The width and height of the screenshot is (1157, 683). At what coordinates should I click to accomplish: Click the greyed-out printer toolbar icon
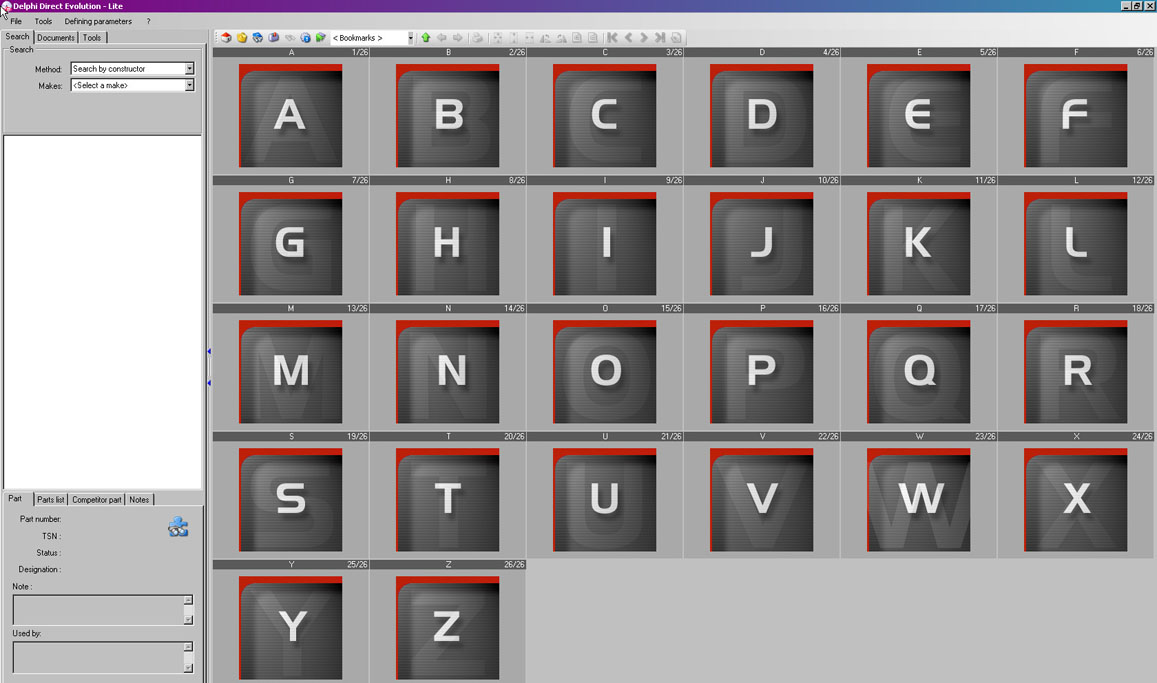(x=477, y=38)
